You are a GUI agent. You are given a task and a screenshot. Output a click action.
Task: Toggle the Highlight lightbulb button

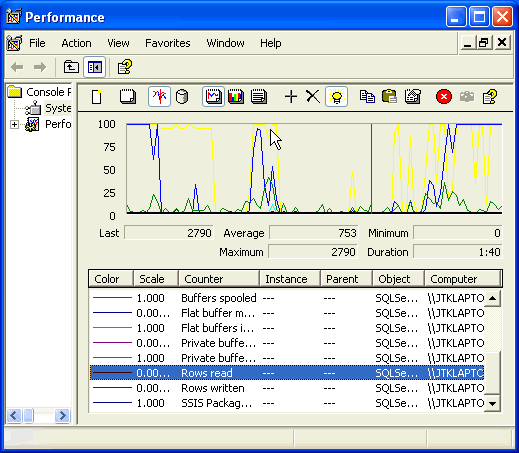(x=337, y=97)
